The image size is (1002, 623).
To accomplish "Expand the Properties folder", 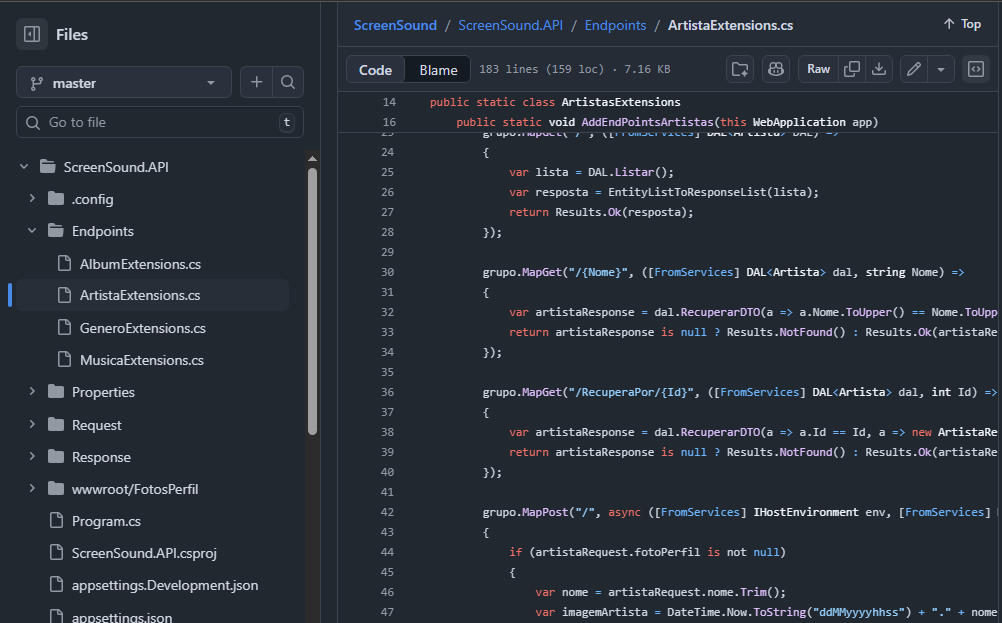I will (32, 392).
